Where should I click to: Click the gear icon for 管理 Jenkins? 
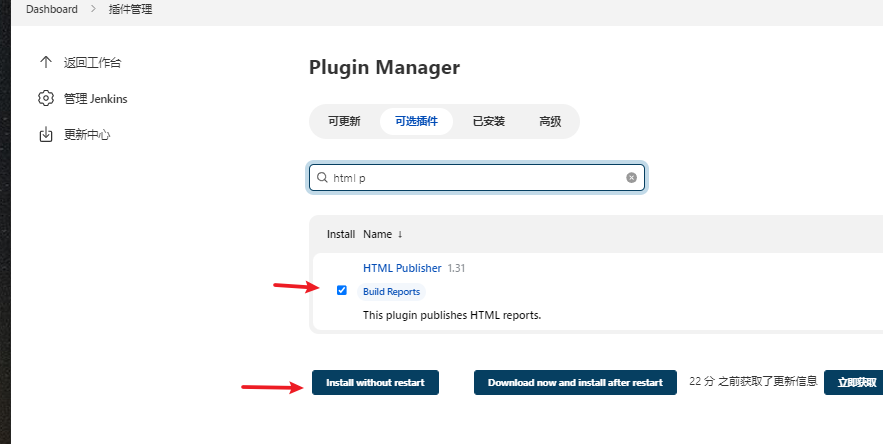[x=46, y=98]
